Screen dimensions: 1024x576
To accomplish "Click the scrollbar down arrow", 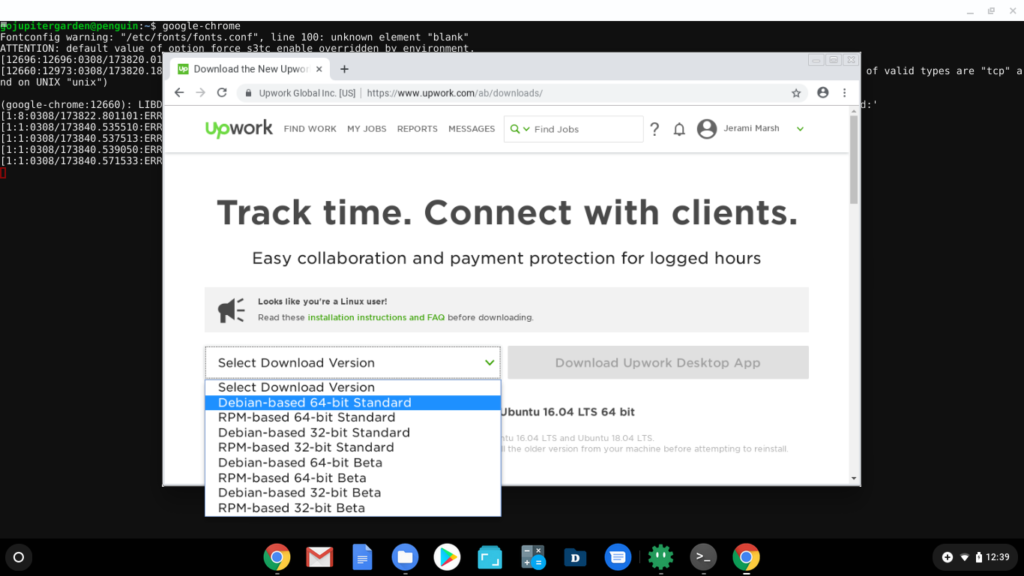I will pyautogui.click(x=854, y=479).
